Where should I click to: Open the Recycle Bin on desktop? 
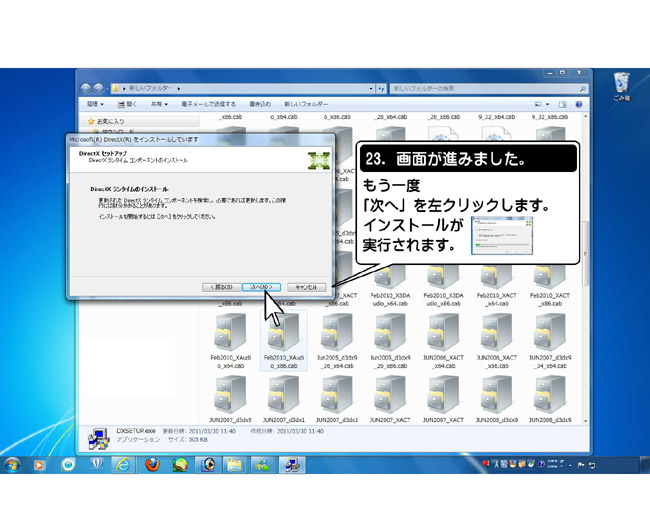click(x=621, y=86)
